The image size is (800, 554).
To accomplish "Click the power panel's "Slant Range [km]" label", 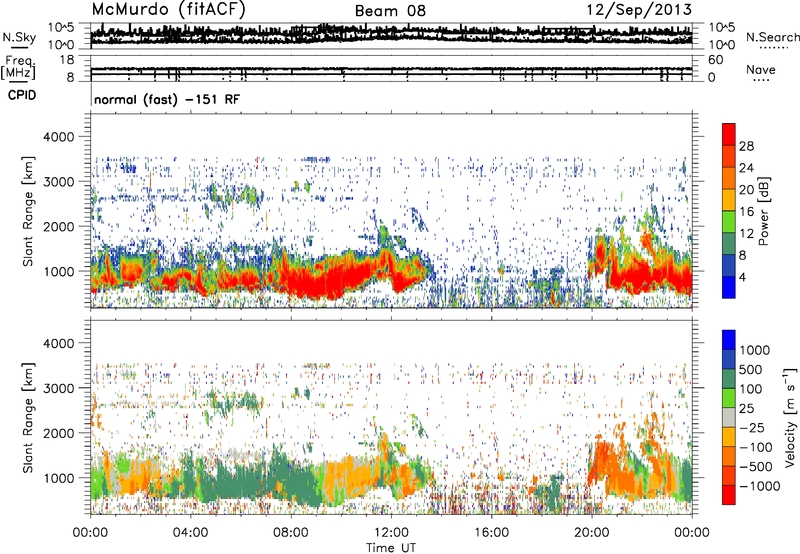I will click(x=28, y=211).
